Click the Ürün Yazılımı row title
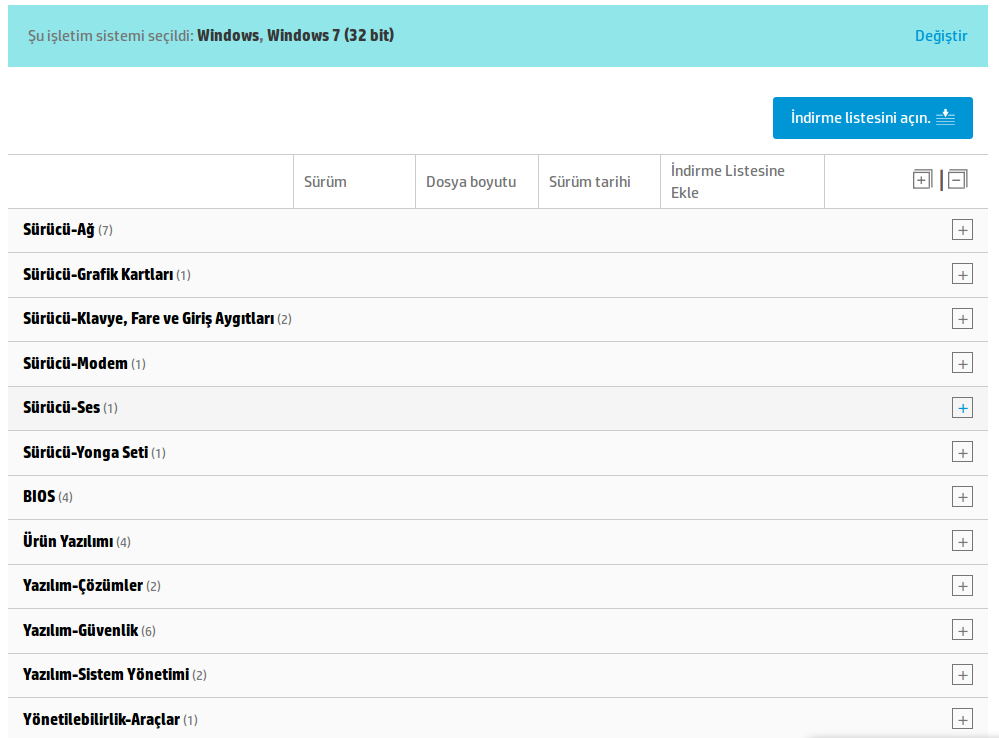999x738 pixels. coord(68,540)
